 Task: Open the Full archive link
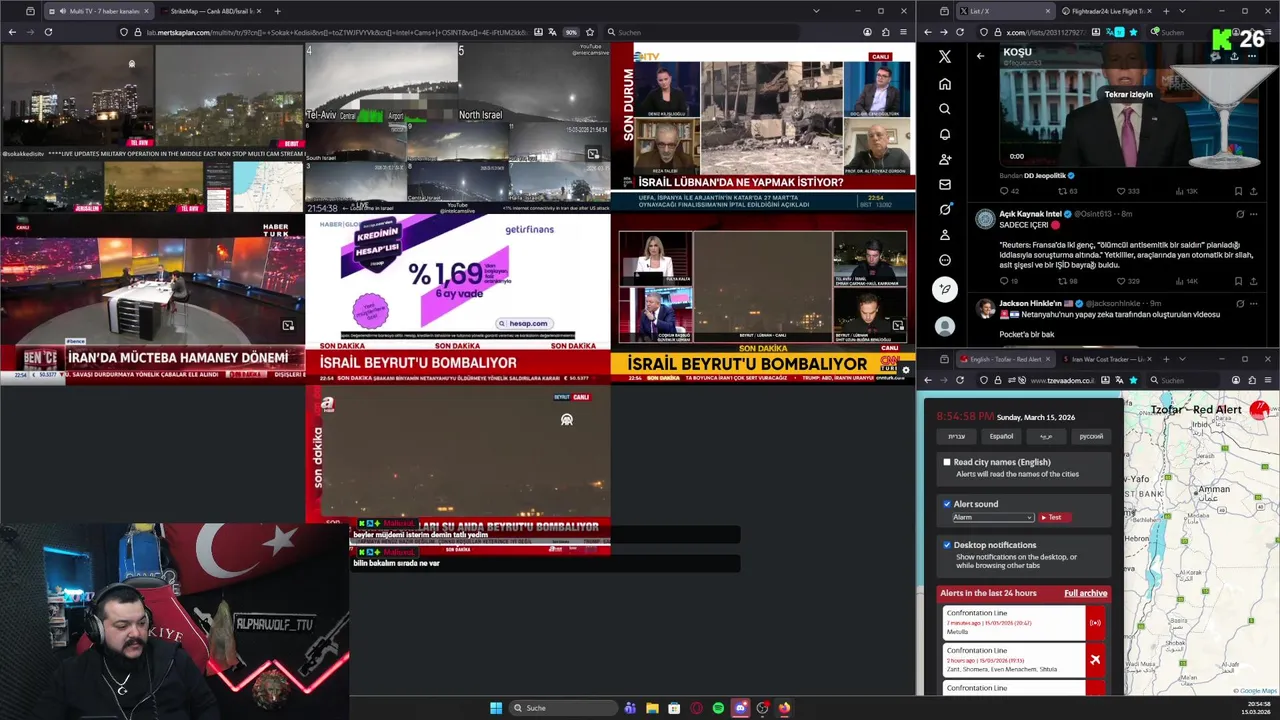(1085, 593)
